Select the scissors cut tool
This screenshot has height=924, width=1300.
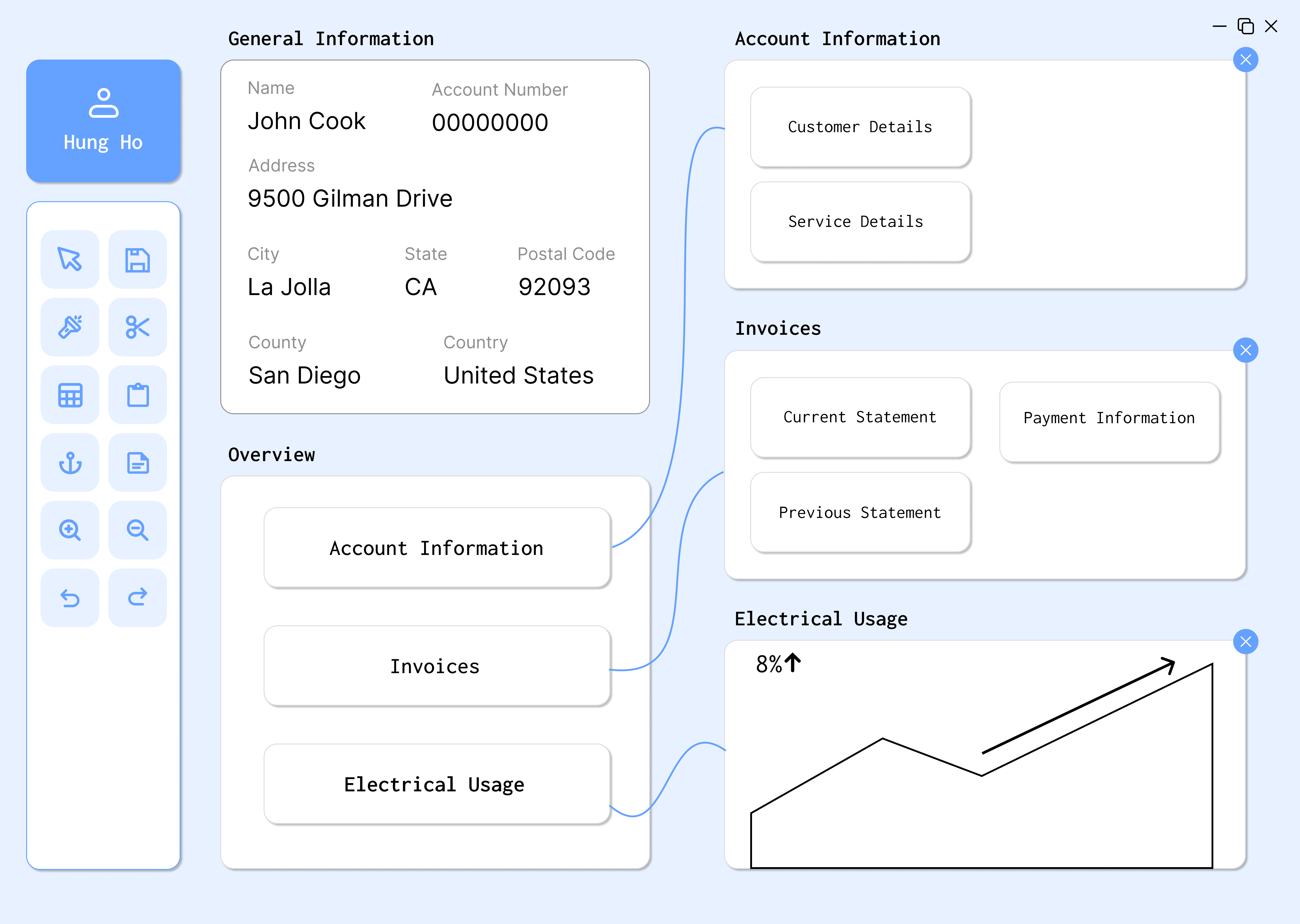[137, 327]
